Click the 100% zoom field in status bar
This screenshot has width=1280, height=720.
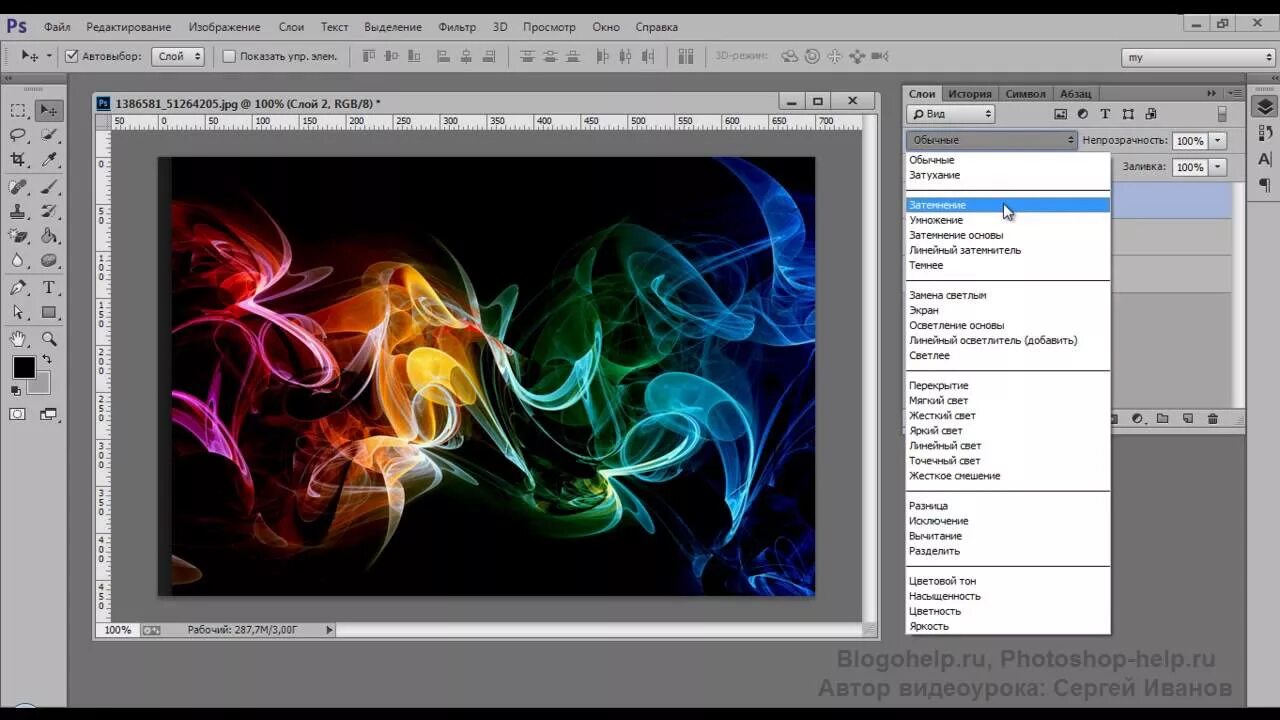pyautogui.click(x=118, y=630)
